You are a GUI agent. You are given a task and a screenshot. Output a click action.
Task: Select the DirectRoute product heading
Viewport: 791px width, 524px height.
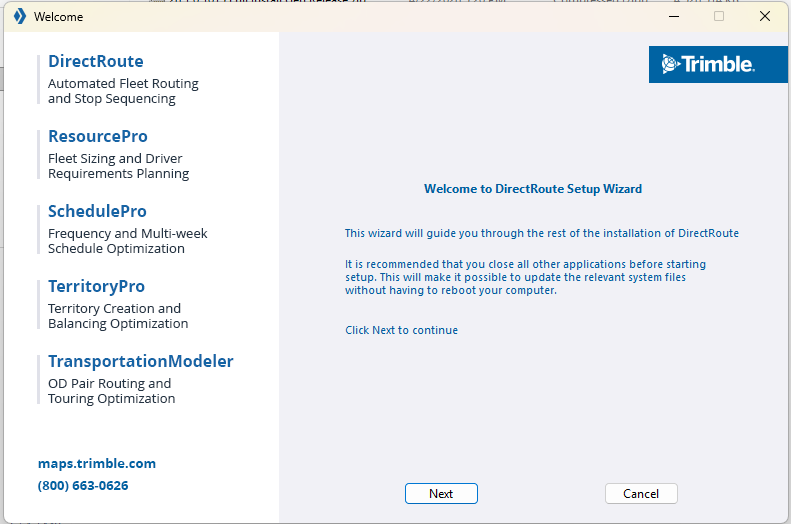(x=96, y=62)
